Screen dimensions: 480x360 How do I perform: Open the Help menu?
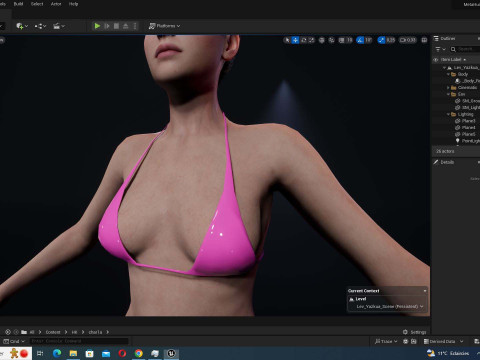click(x=73, y=4)
